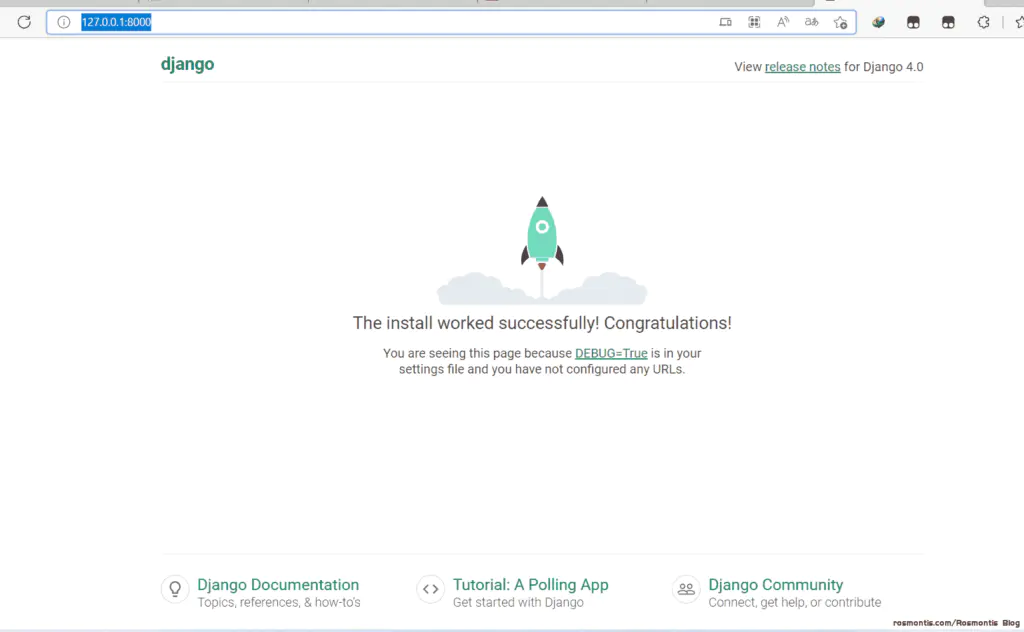Follow the DEBUG=True link
1024x632 pixels.
point(611,353)
